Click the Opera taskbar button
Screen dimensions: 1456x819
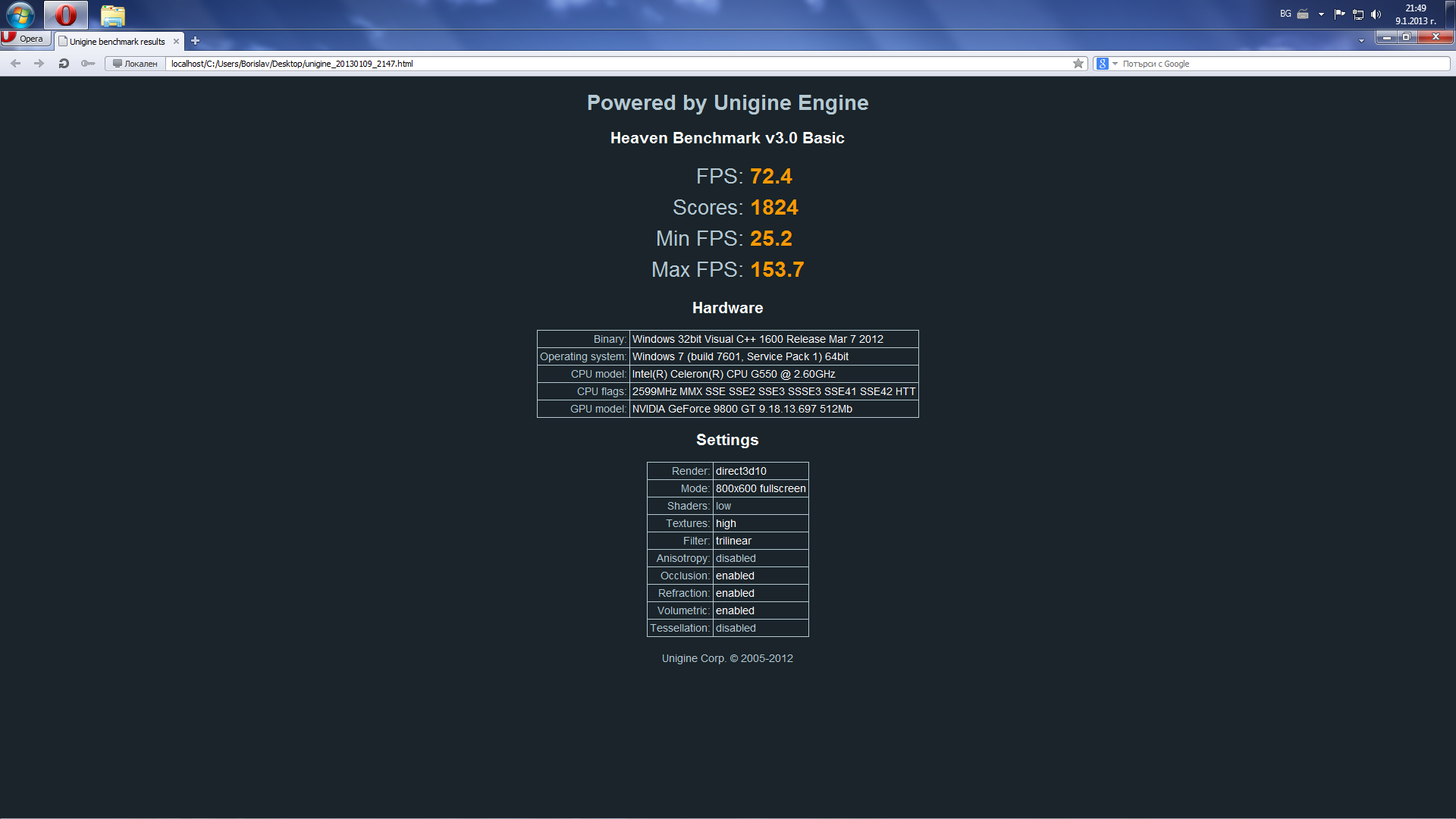(66, 14)
